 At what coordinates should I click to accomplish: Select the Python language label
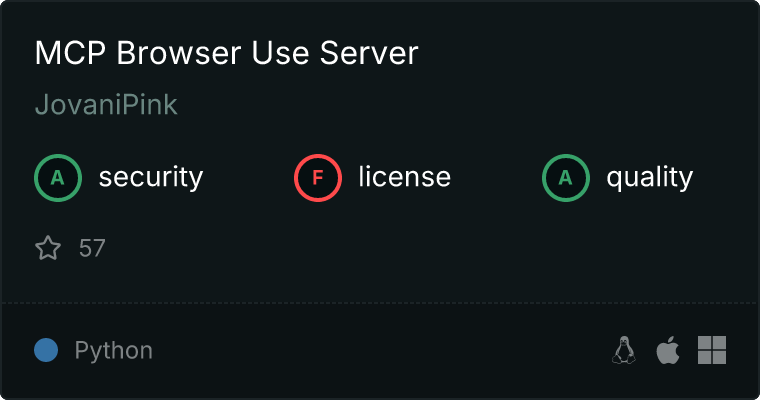pyautogui.click(x=114, y=351)
